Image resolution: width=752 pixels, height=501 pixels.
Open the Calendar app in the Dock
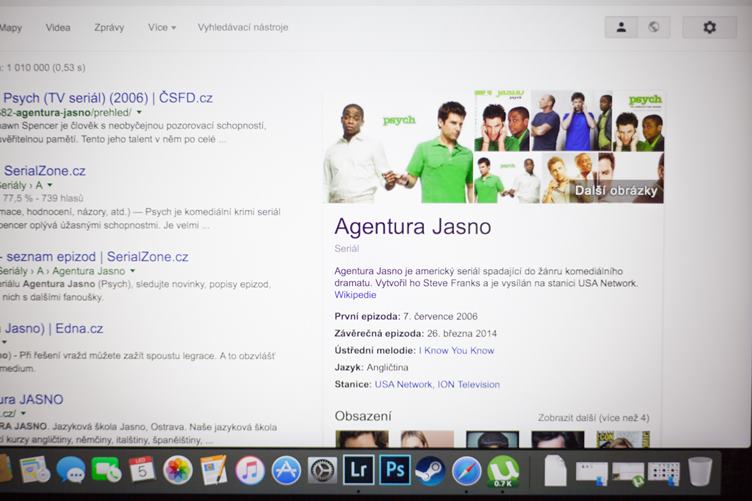coord(142,469)
